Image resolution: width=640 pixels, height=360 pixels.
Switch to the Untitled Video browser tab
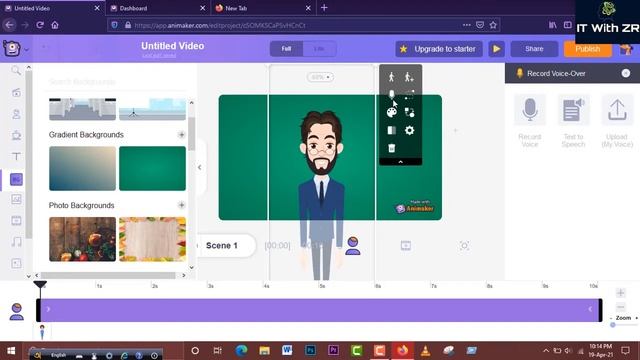tap(52, 8)
